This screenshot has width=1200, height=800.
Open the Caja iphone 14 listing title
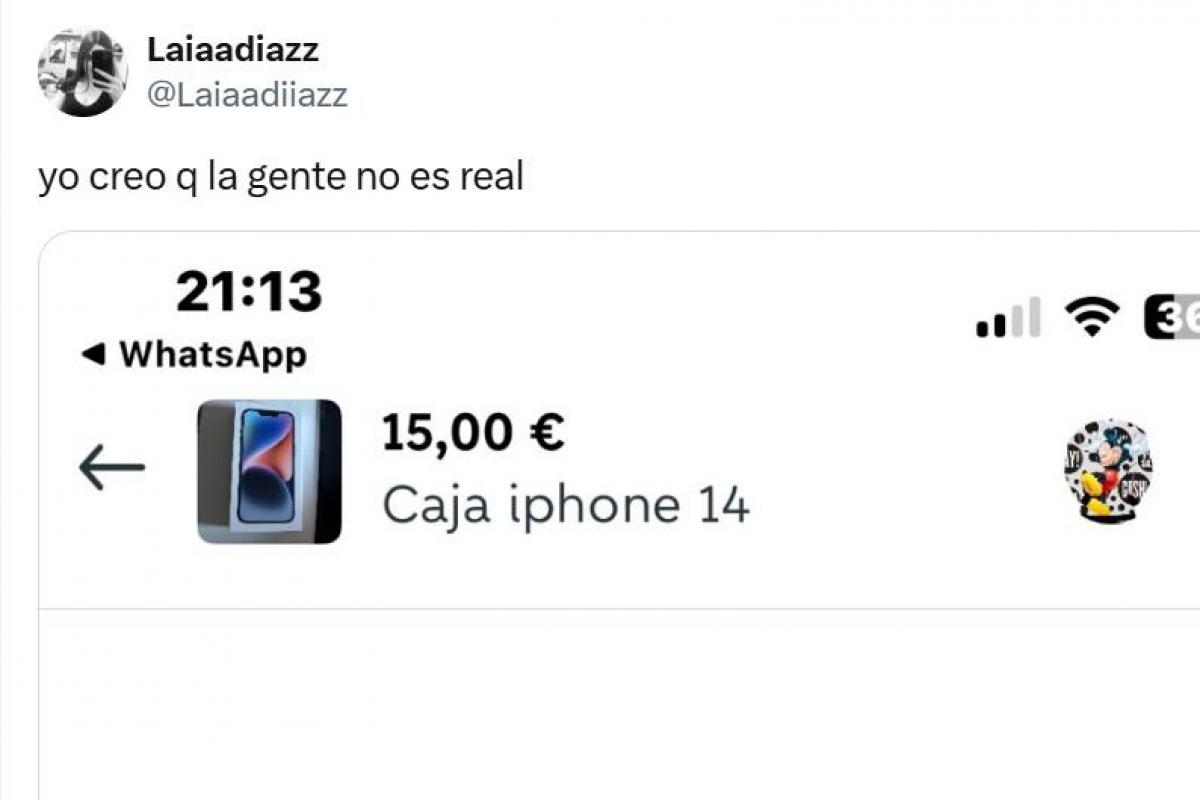click(565, 507)
